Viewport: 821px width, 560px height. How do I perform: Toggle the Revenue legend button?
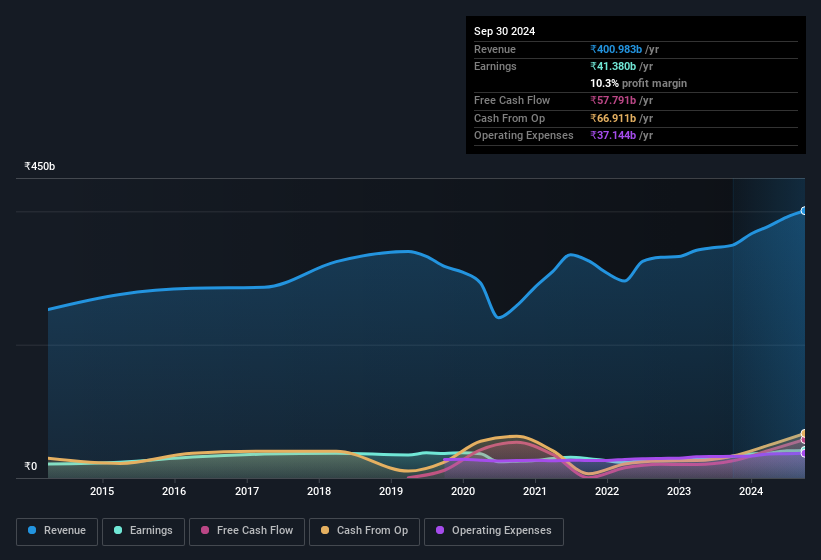(x=57, y=532)
